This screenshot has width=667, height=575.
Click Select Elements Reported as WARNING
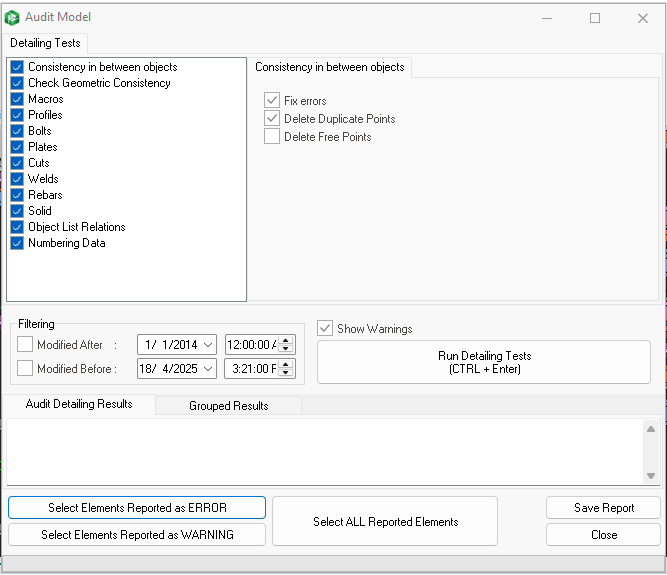tap(137, 535)
